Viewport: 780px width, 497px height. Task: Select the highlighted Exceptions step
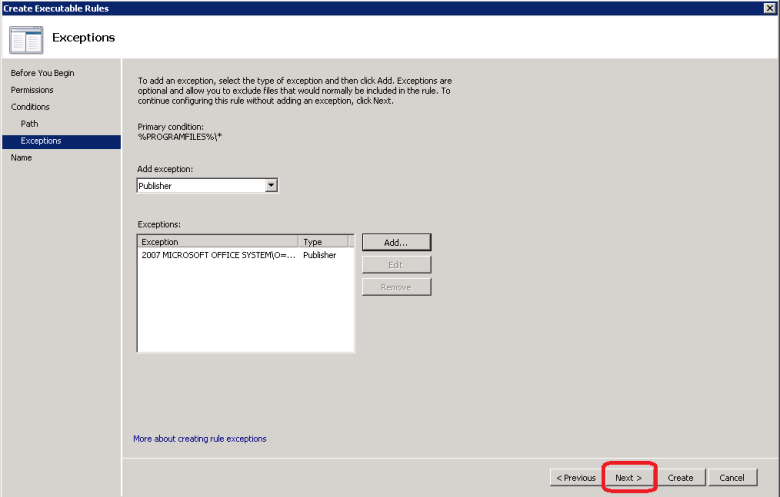(x=41, y=141)
